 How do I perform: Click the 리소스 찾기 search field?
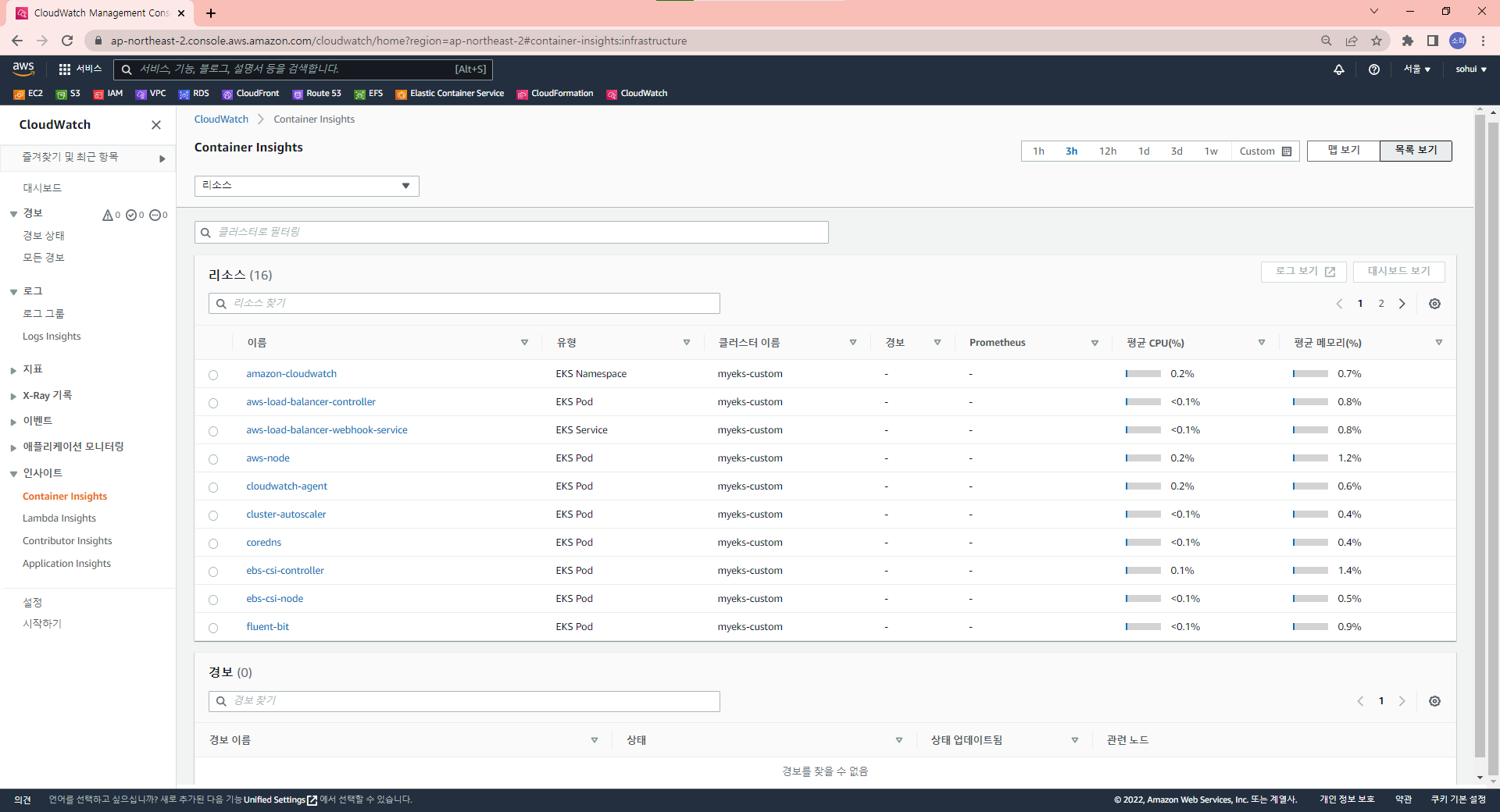click(464, 304)
